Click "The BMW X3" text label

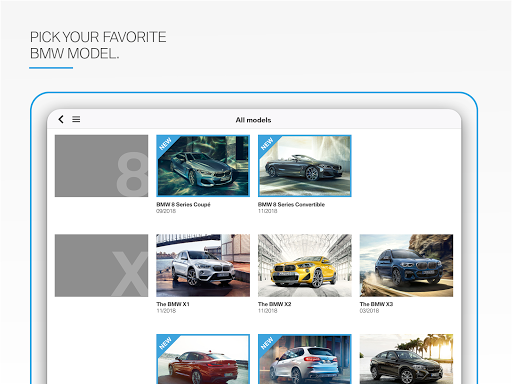pyautogui.click(x=376, y=304)
